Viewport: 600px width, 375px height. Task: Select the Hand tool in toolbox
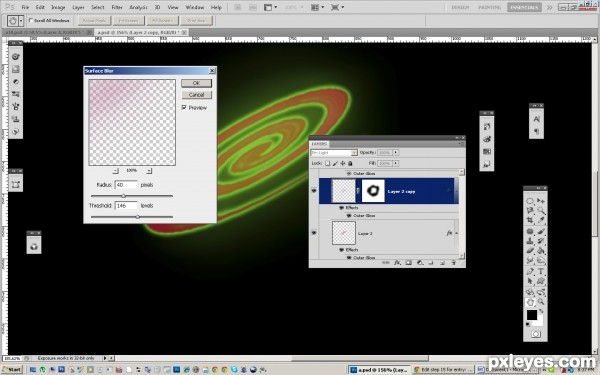[x=530, y=302]
